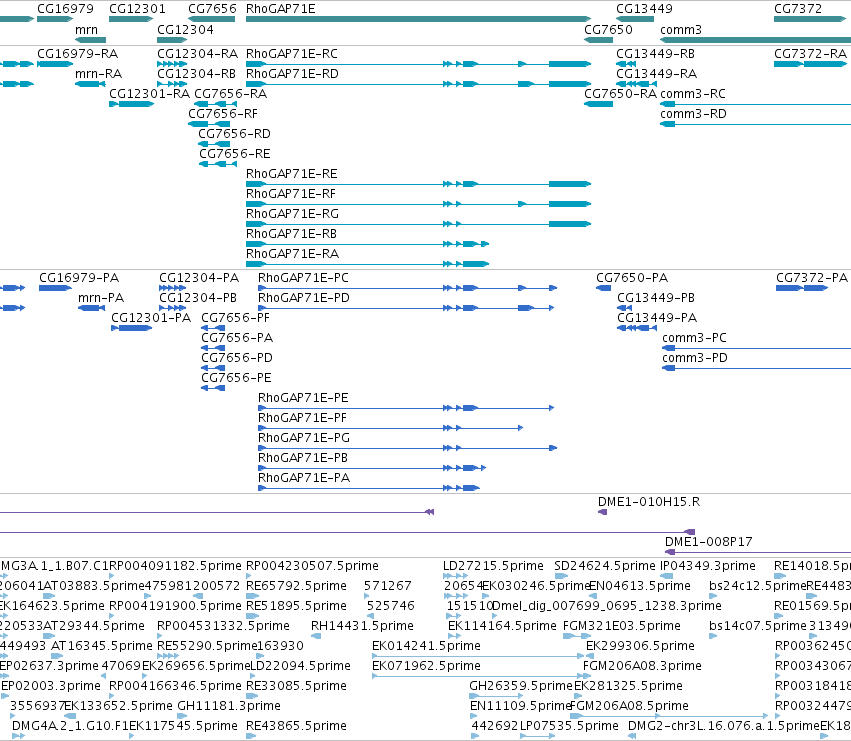
Task: Click the CG16979-PA protein label
Action: point(79,278)
